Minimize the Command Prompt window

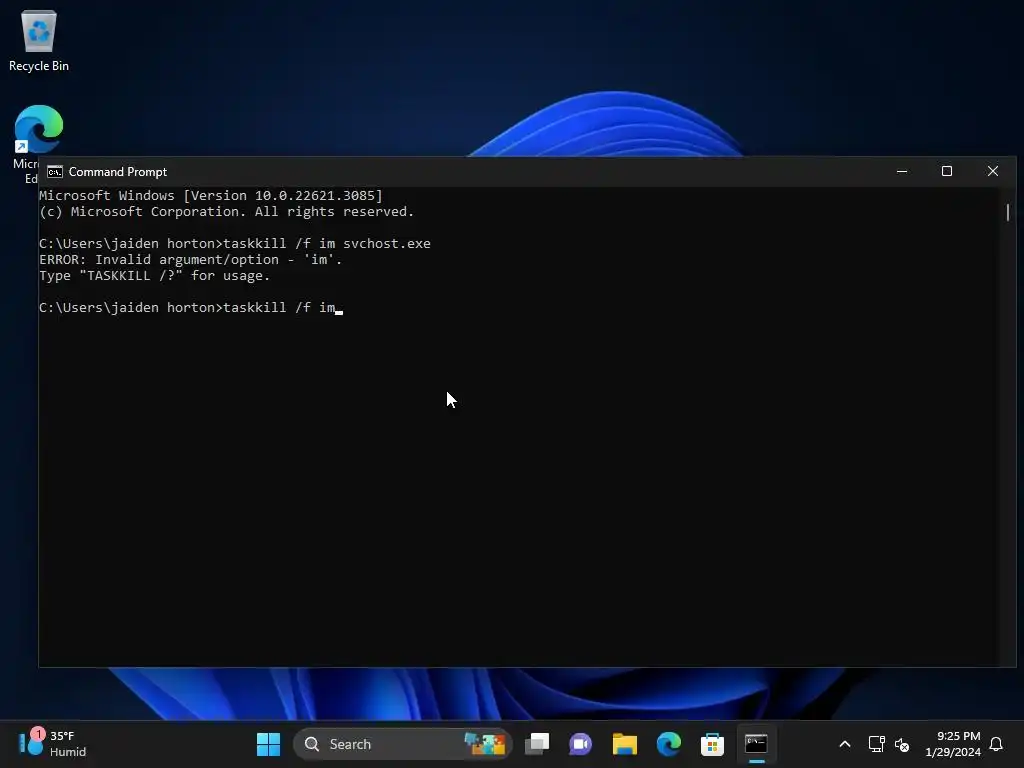(x=902, y=171)
